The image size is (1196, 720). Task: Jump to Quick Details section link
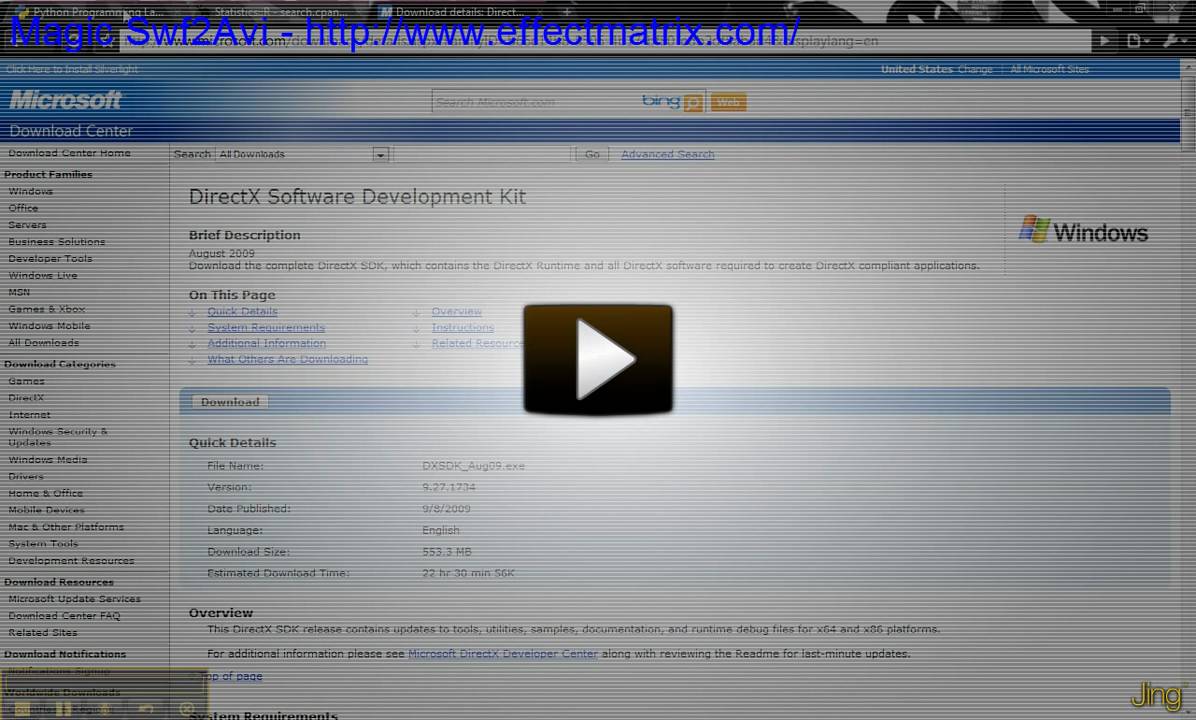tap(243, 311)
